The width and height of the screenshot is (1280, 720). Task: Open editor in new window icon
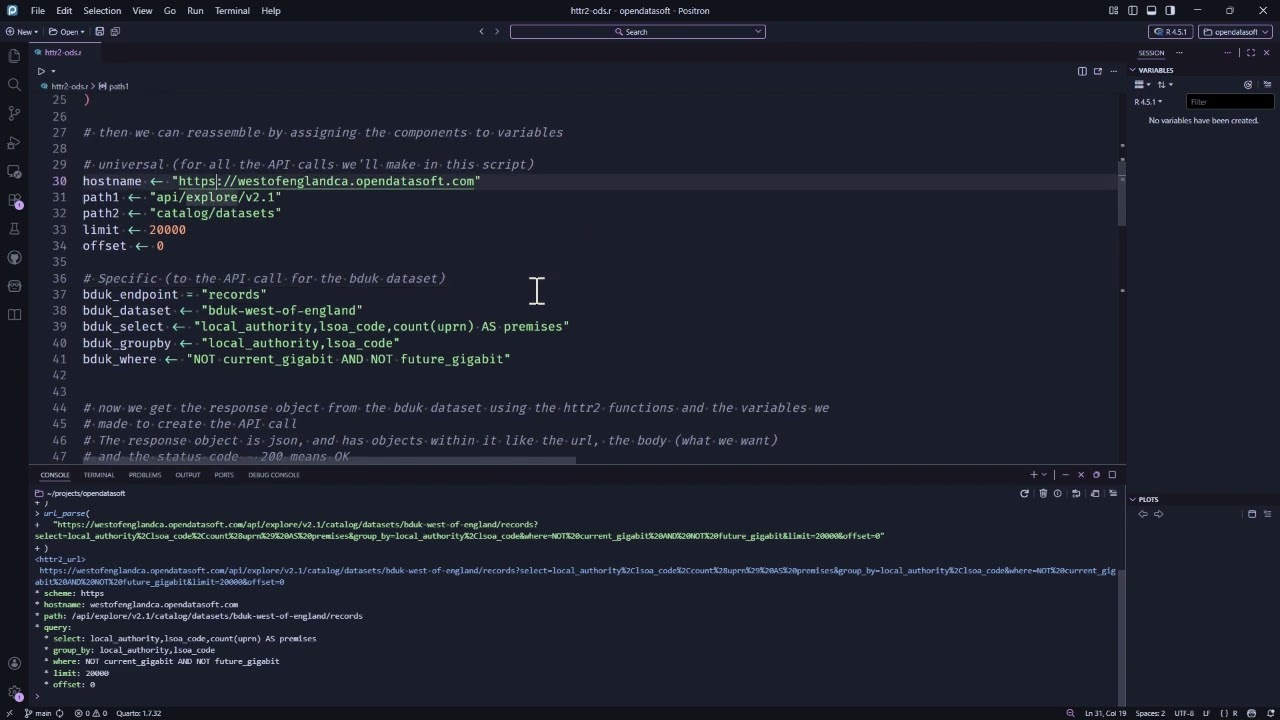(1097, 71)
